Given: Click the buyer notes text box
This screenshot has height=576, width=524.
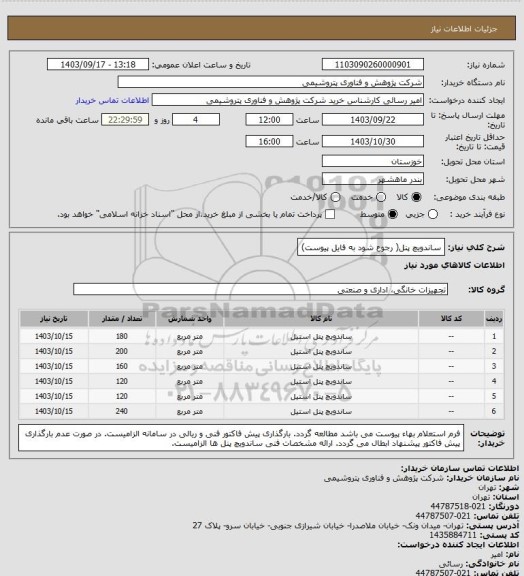Looking at the screenshot, I should click(x=241, y=438).
